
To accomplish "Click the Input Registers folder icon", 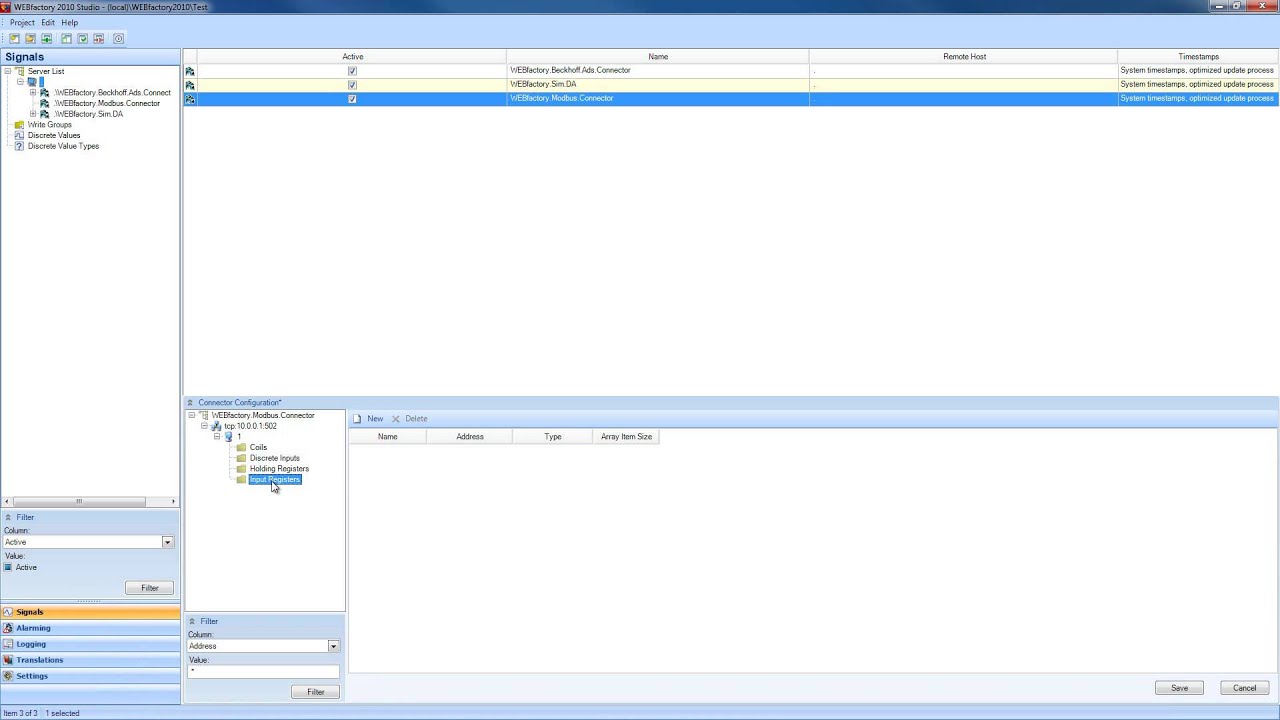I will [x=241, y=480].
